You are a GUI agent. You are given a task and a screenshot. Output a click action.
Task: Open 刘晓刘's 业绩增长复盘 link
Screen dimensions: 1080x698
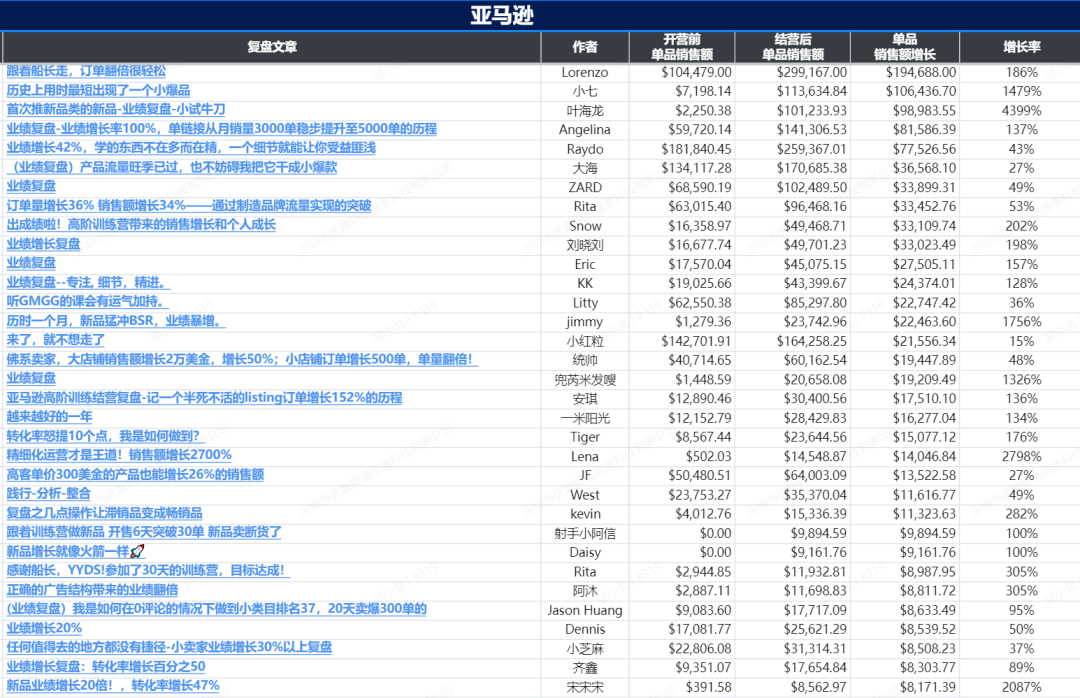(43, 244)
